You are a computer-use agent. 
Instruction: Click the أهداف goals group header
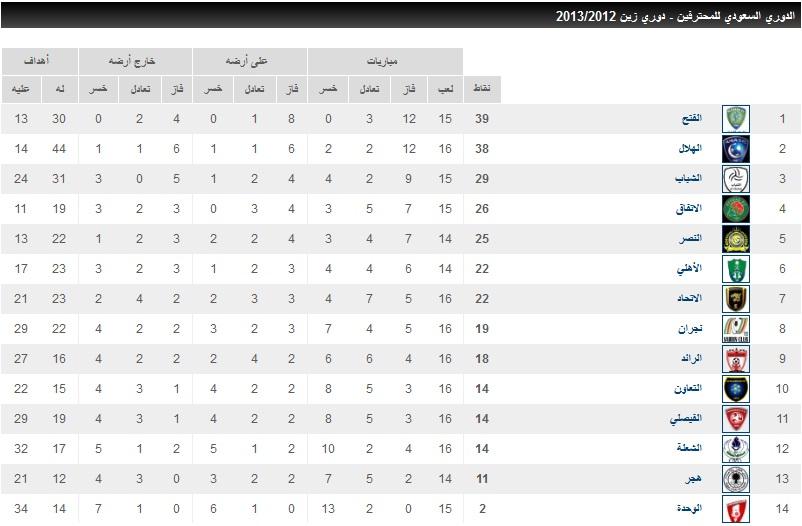coord(39,61)
